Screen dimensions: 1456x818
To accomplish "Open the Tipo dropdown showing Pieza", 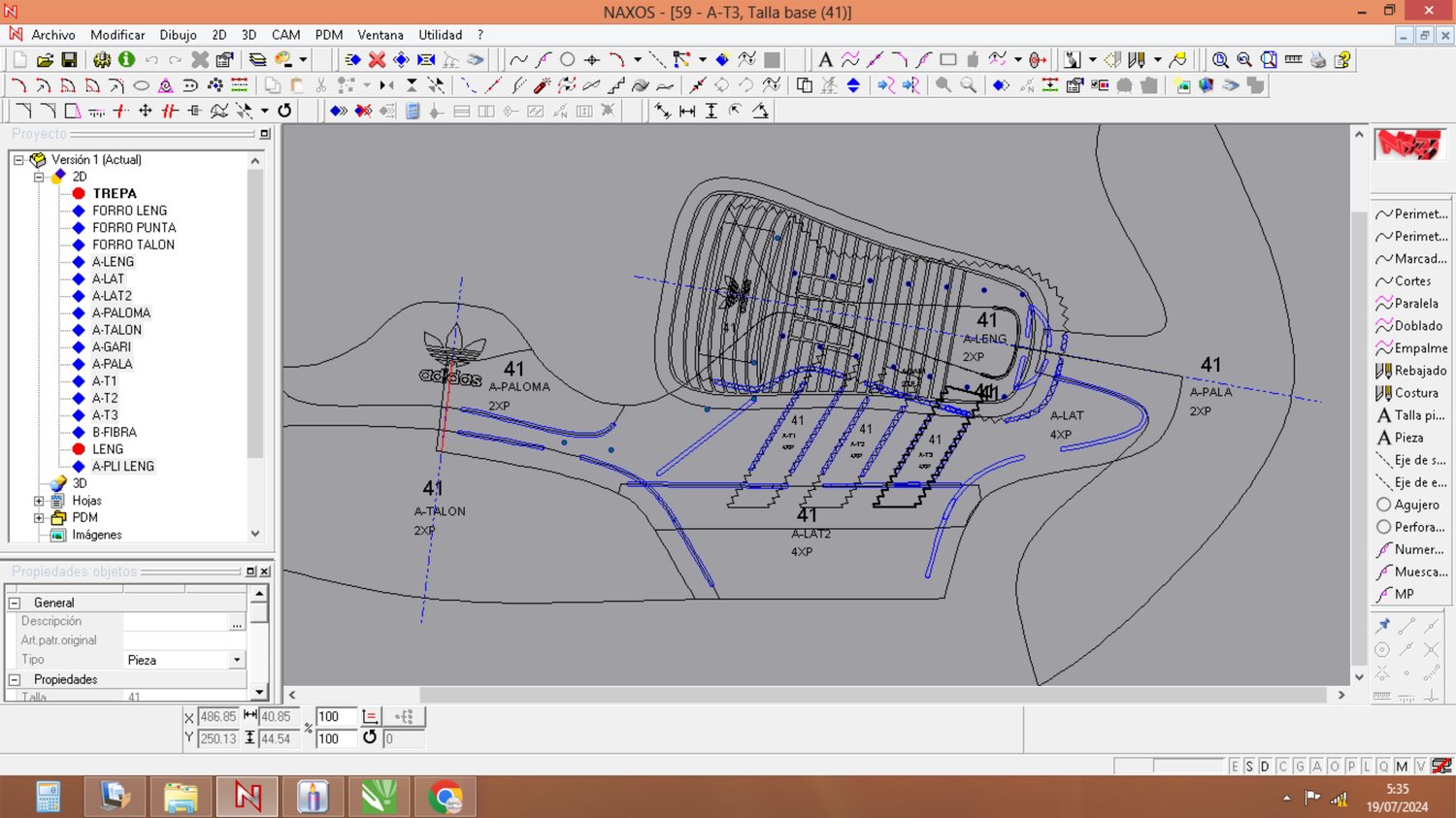I will (x=237, y=660).
